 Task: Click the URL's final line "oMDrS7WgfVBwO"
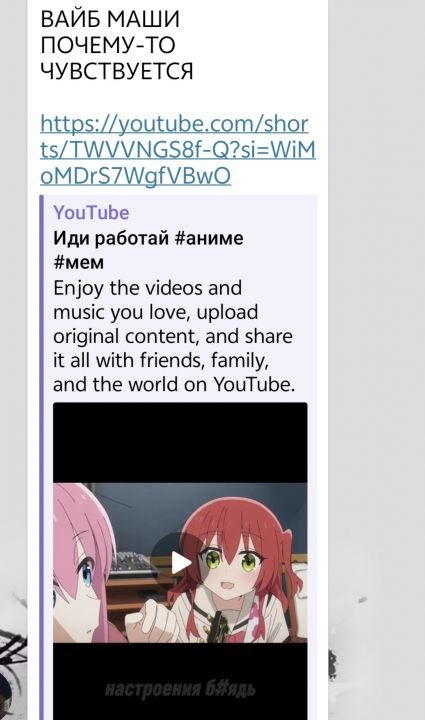(x=135, y=176)
